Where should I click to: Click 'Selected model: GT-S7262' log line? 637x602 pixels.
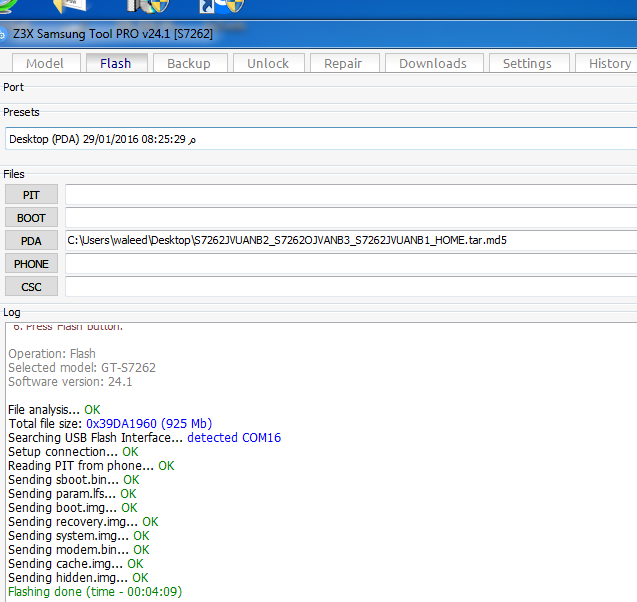[82, 368]
